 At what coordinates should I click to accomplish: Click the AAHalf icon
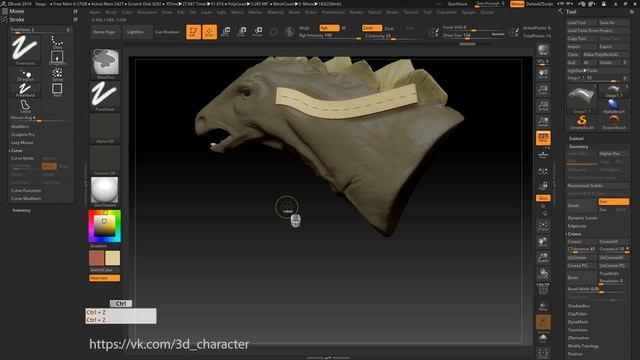(x=543, y=122)
